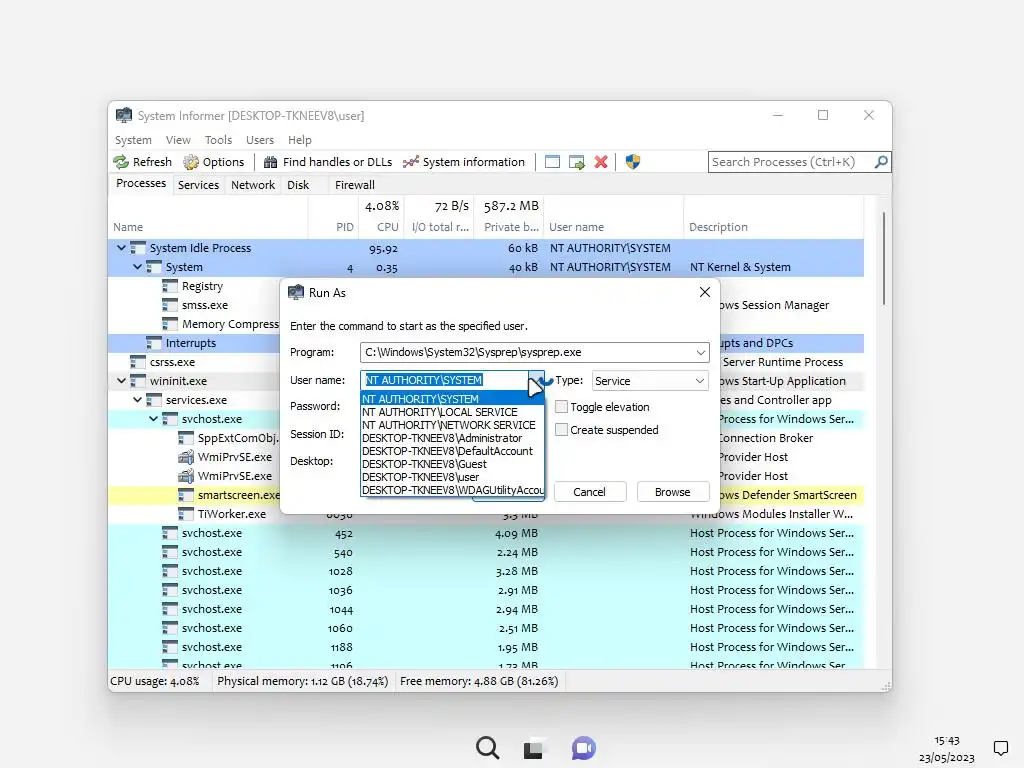
Task: Click the smartscreen.exe process icon
Action: pos(186,495)
